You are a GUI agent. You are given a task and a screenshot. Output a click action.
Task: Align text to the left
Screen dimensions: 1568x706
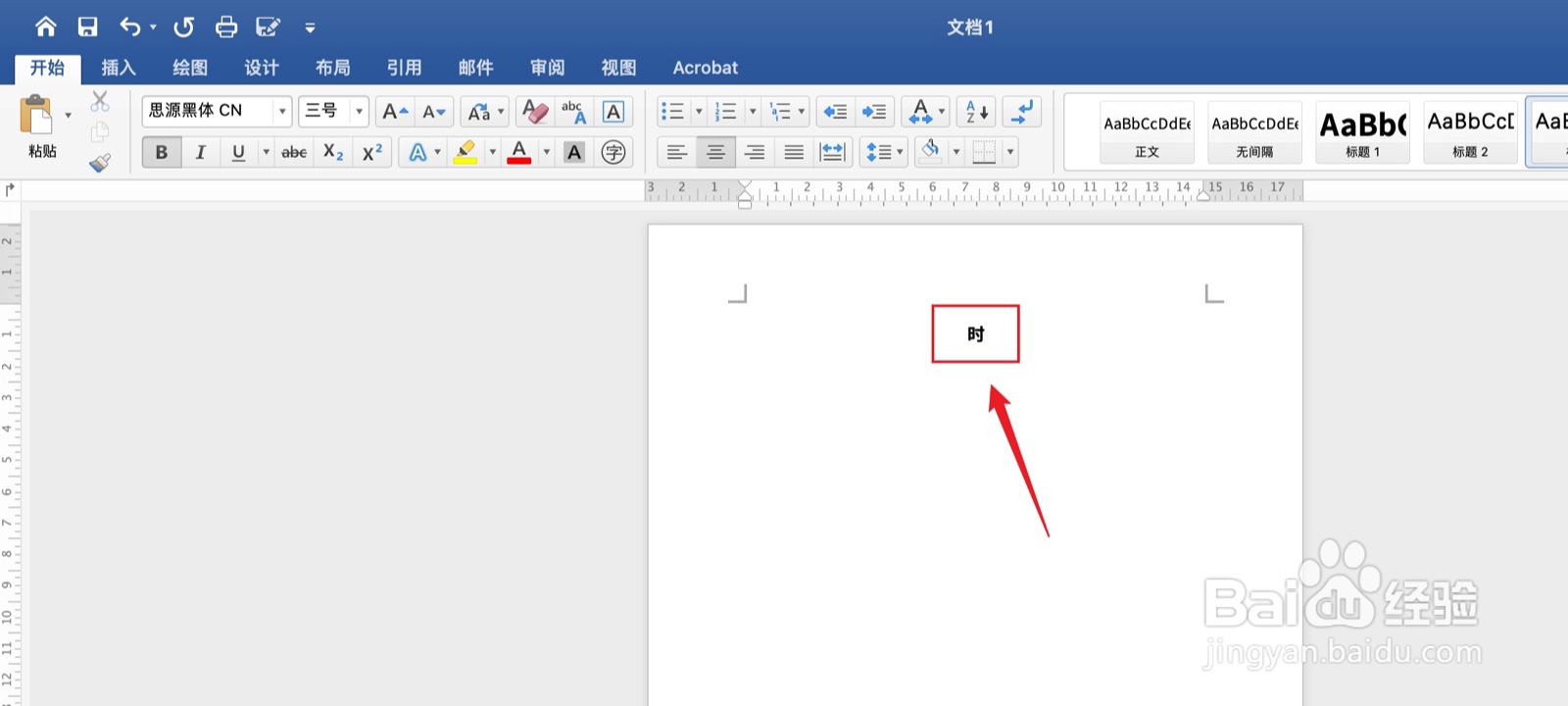pyautogui.click(x=676, y=152)
